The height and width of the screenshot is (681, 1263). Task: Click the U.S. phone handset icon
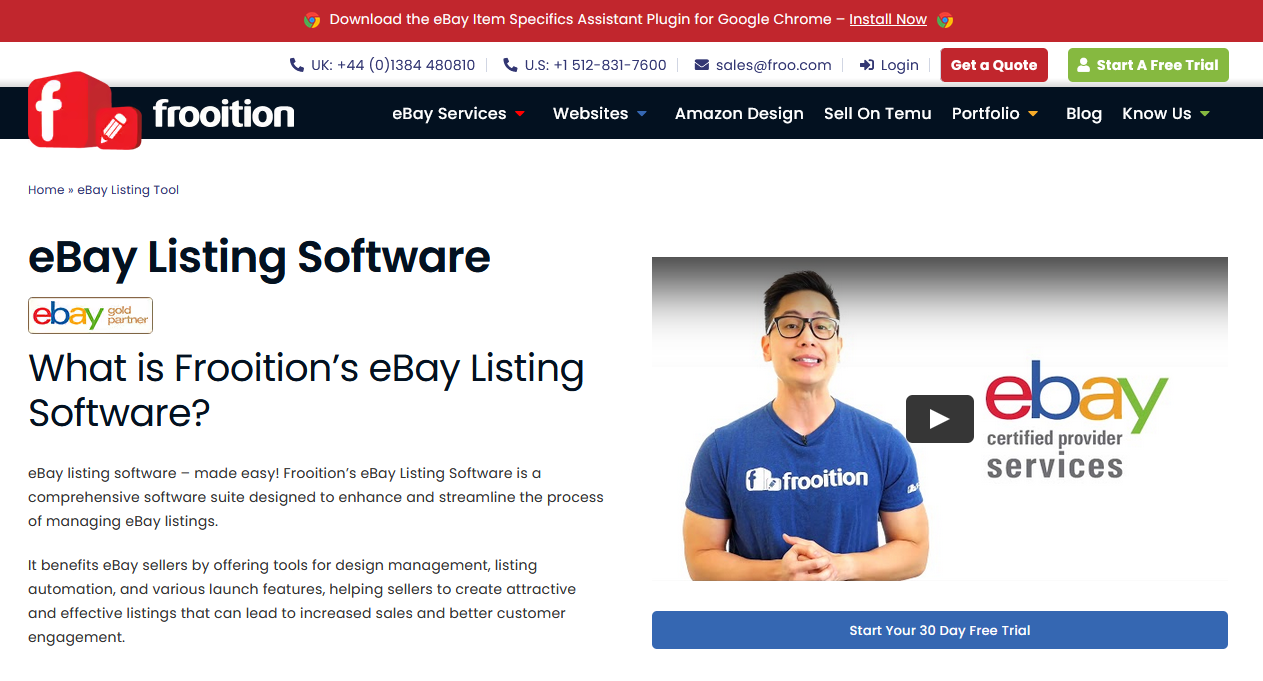[511, 65]
